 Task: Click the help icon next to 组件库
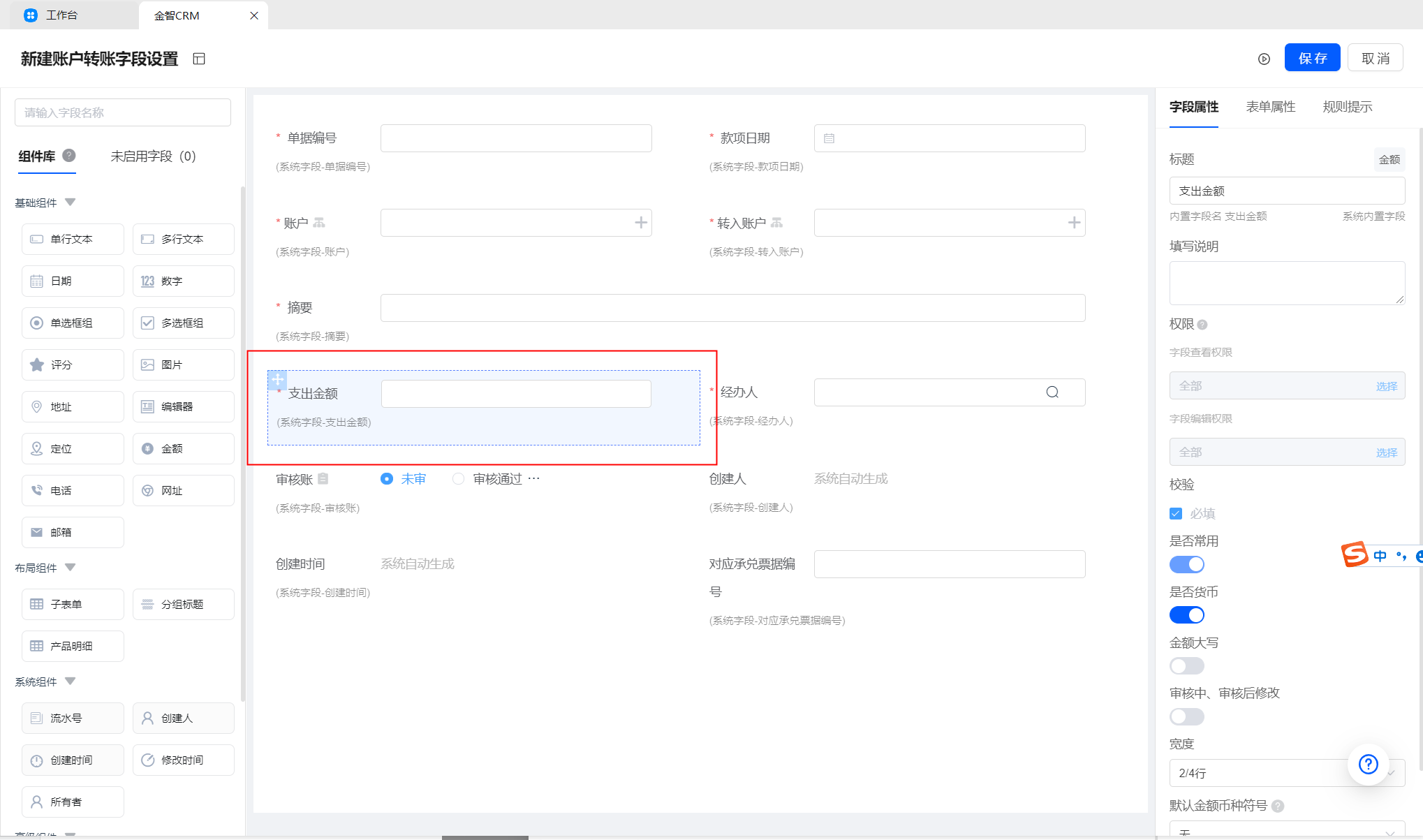point(69,156)
